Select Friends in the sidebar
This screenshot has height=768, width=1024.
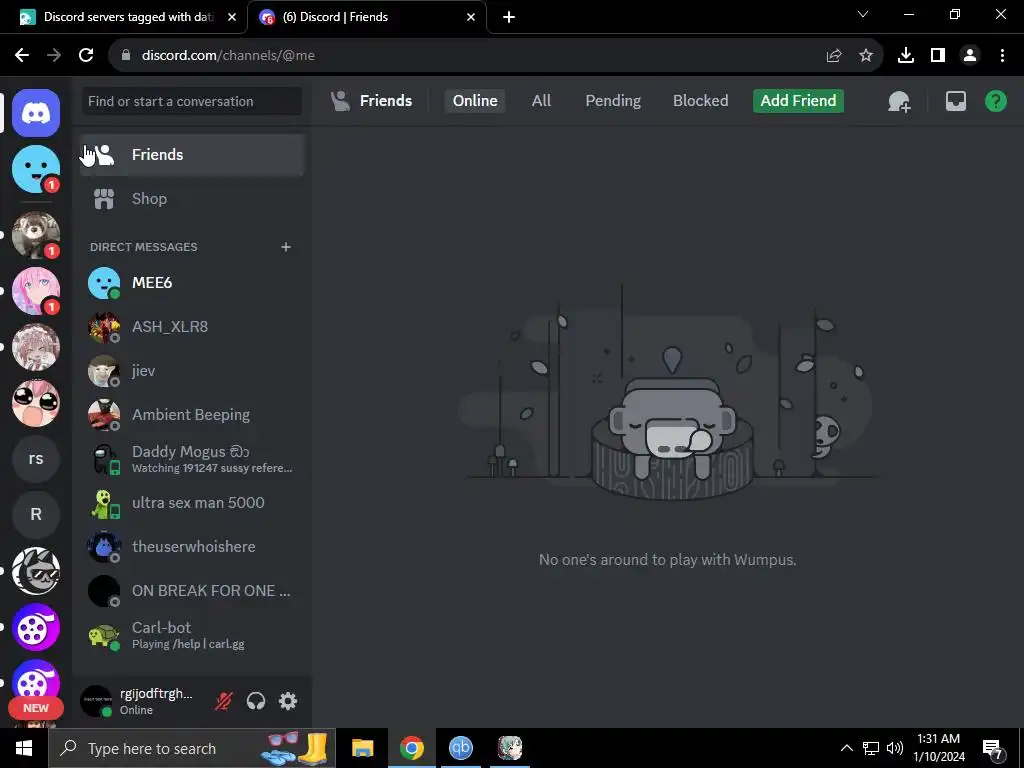tap(192, 155)
